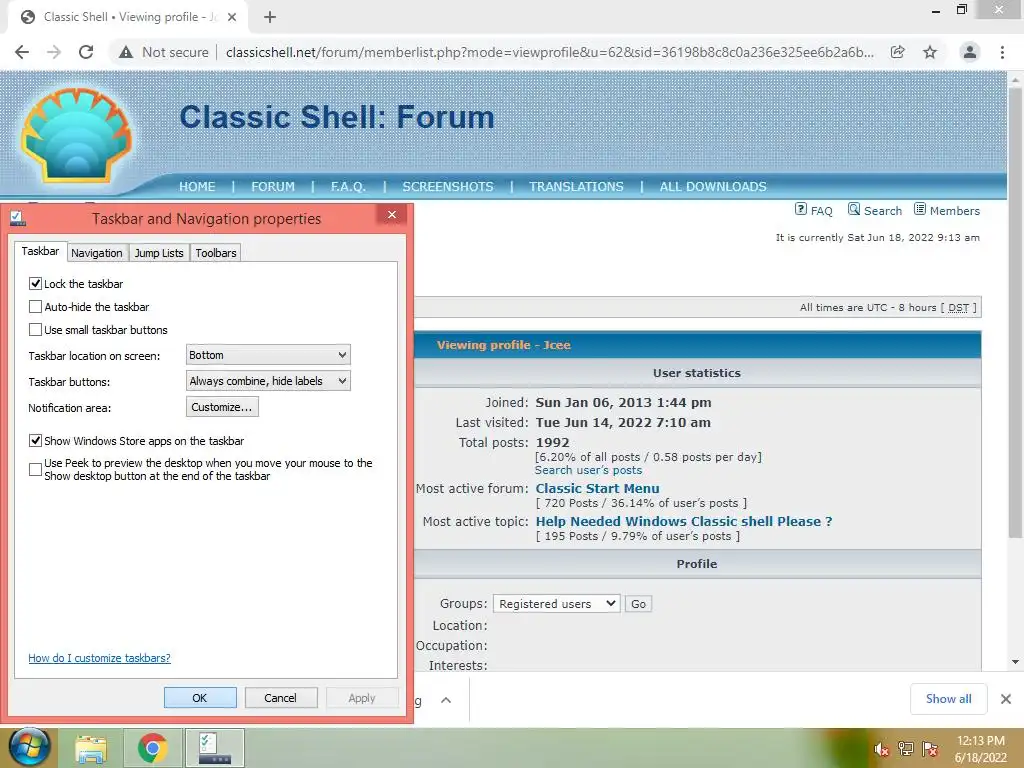The width and height of the screenshot is (1024, 768).
Task: Enable Use small taskbar buttons
Action: [35, 329]
